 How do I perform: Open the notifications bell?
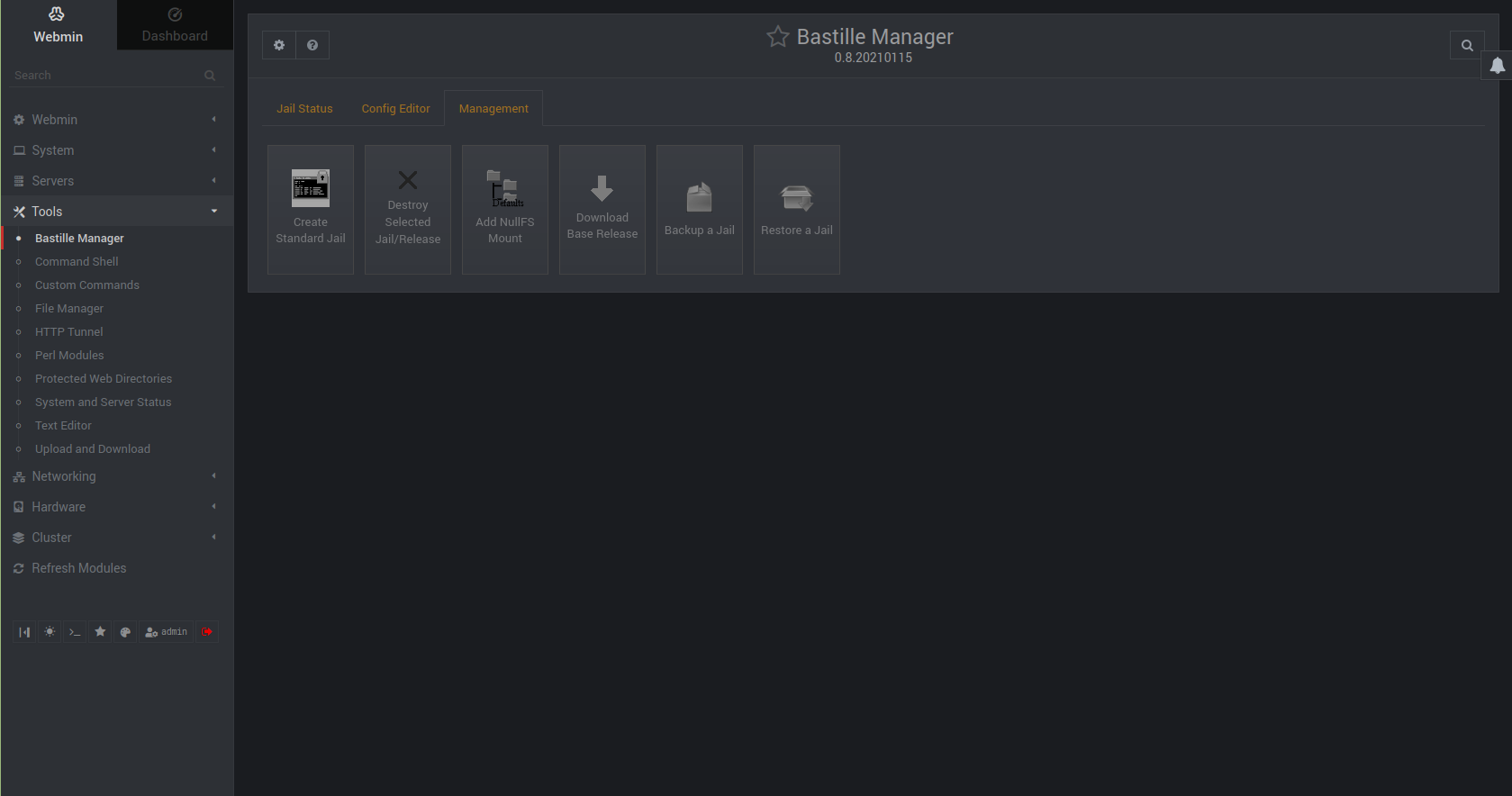(x=1497, y=66)
